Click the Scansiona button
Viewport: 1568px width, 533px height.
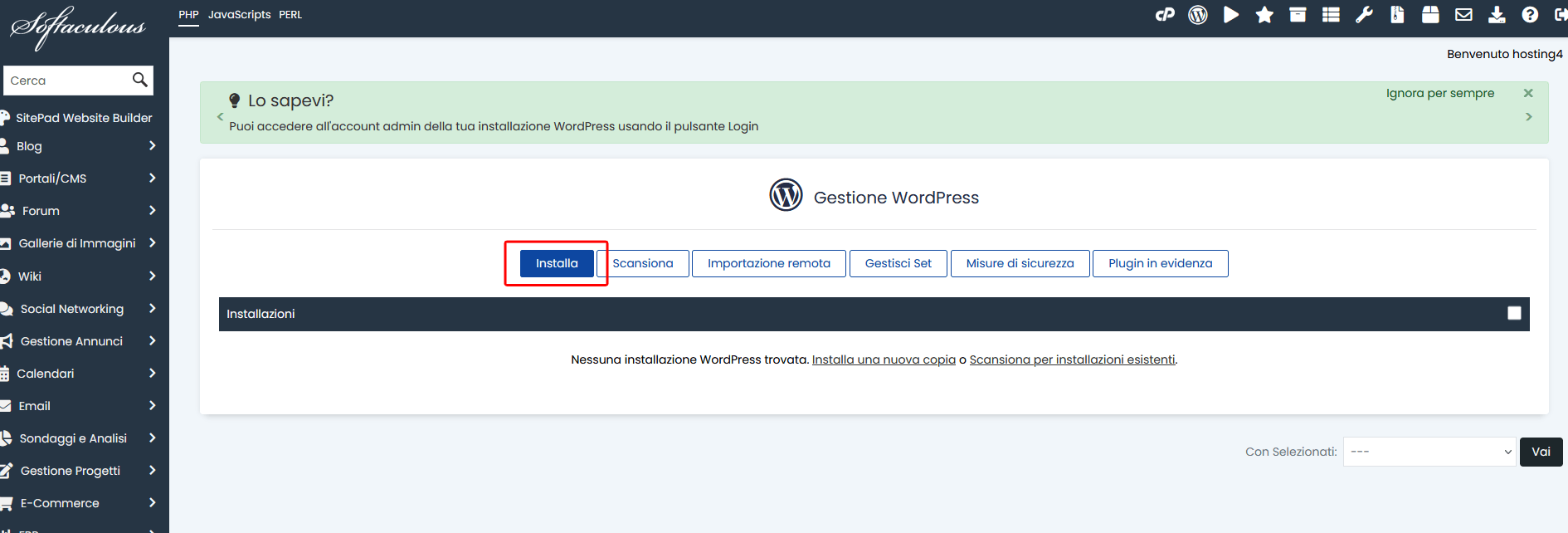click(643, 263)
